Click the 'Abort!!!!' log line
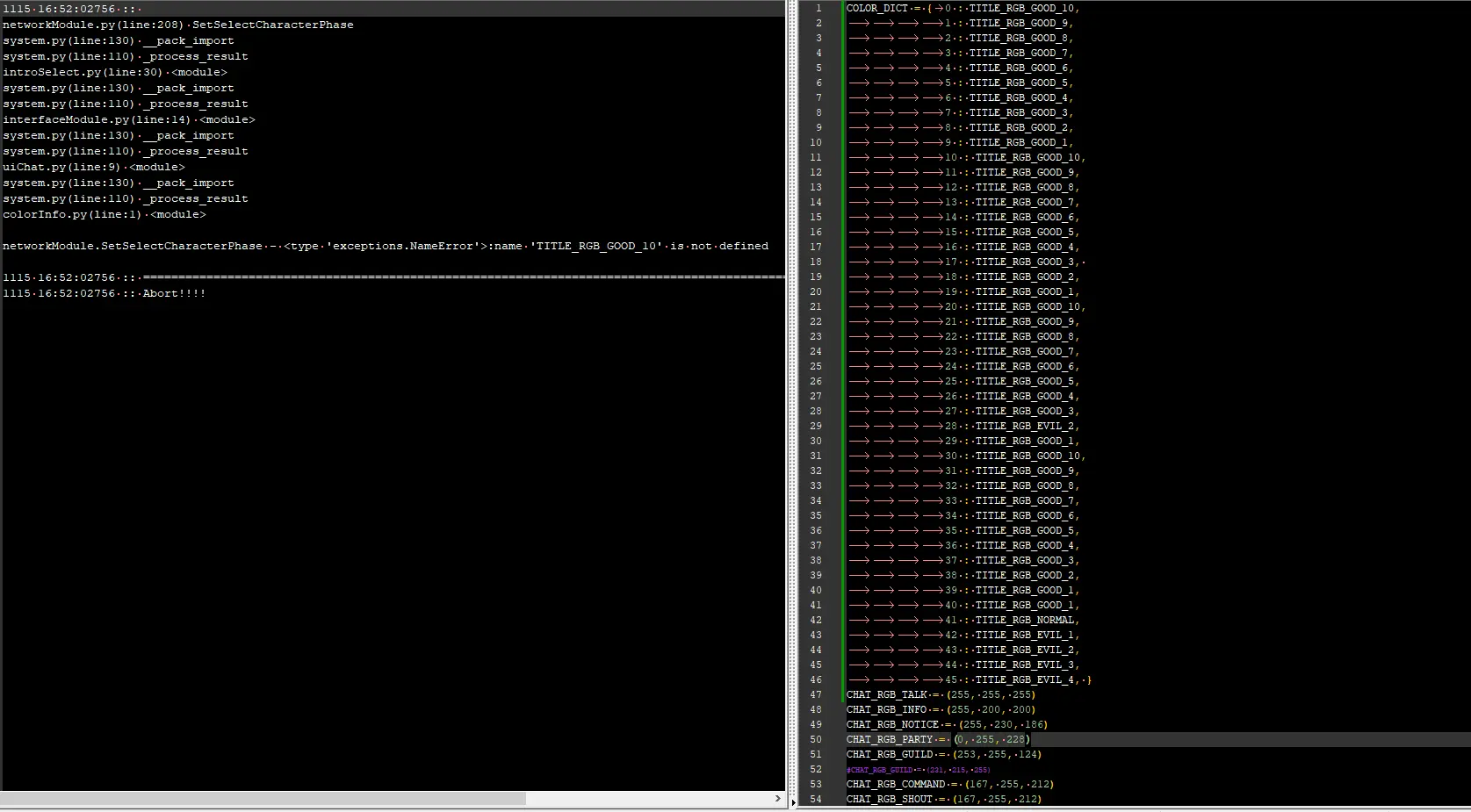 coord(174,294)
